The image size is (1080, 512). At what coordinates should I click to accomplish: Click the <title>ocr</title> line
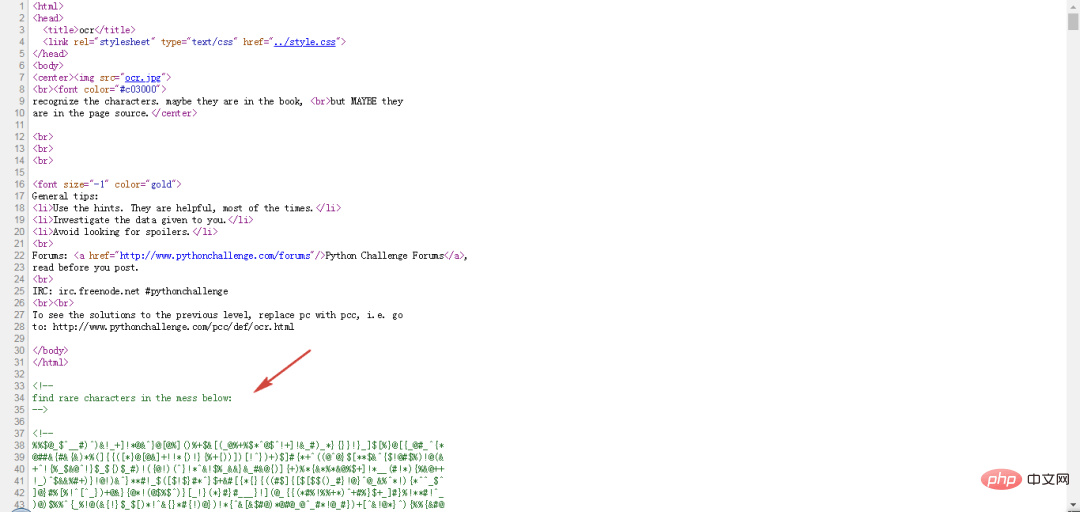click(x=89, y=30)
